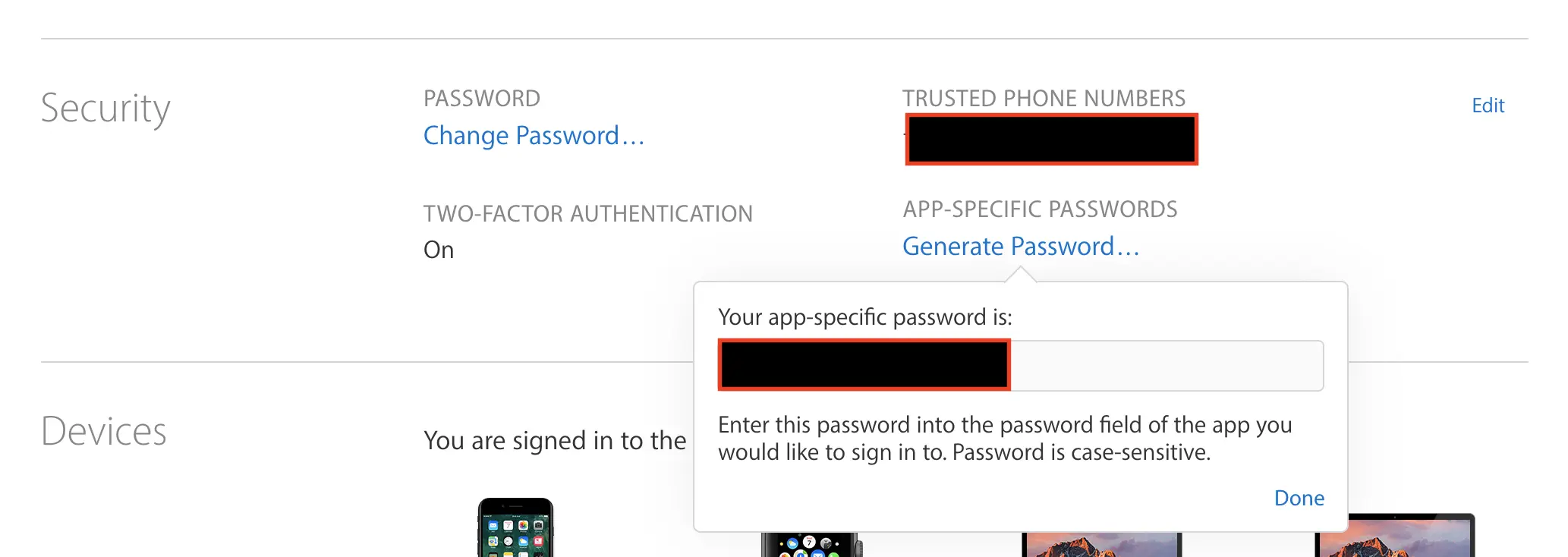This screenshot has width=1568, height=557.
Task: Click the Security section heading
Action: pos(105,109)
